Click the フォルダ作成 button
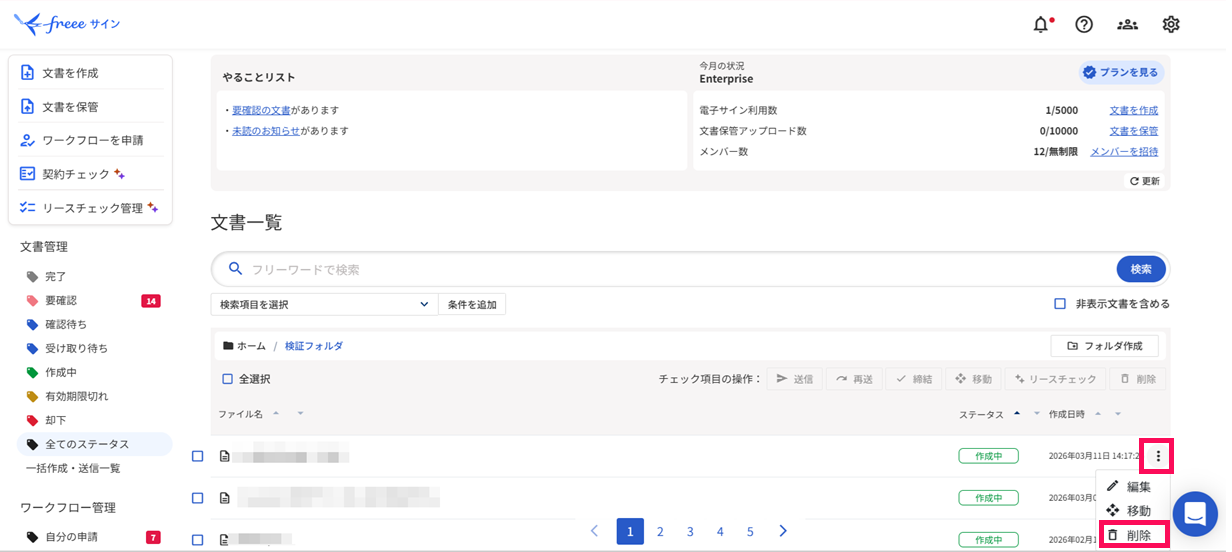 1104,346
